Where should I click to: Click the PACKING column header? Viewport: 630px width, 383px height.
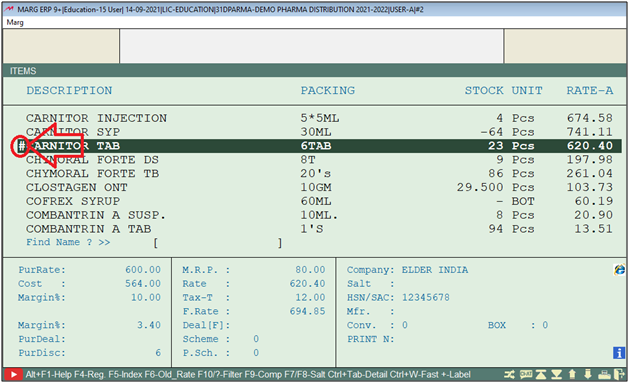[328, 90]
